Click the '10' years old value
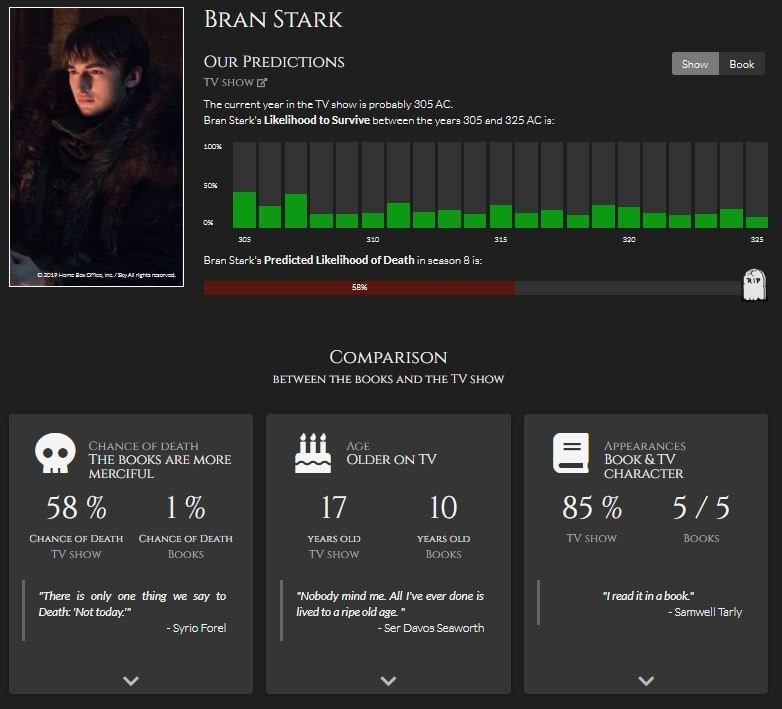This screenshot has height=709, width=782. [x=443, y=508]
